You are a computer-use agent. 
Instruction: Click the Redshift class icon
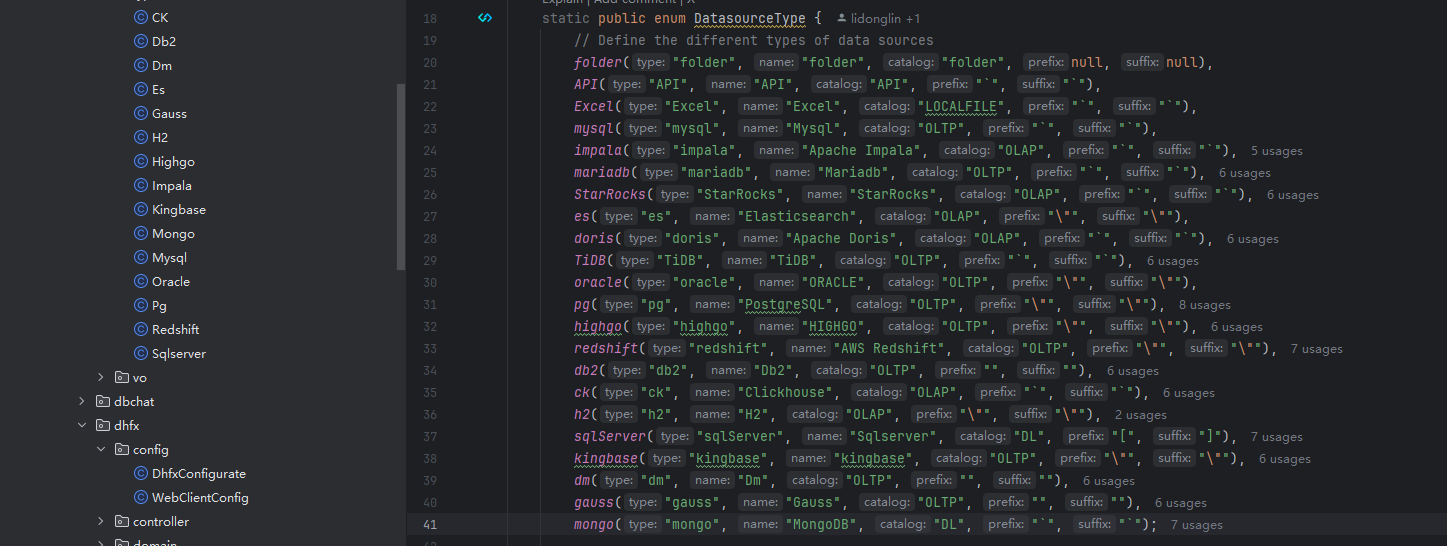click(141, 329)
